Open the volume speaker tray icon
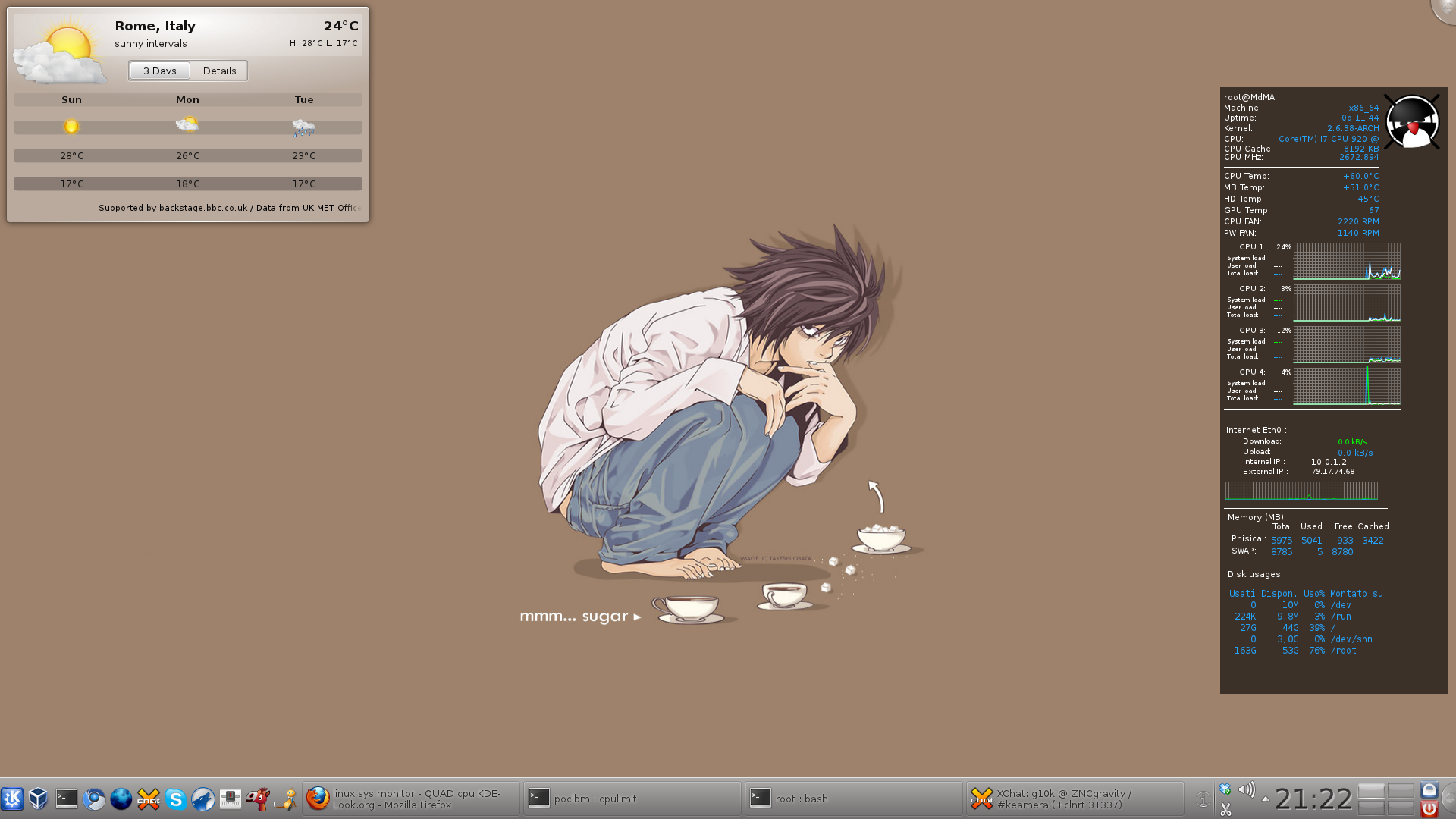The height and width of the screenshot is (819, 1456). 1247,789
